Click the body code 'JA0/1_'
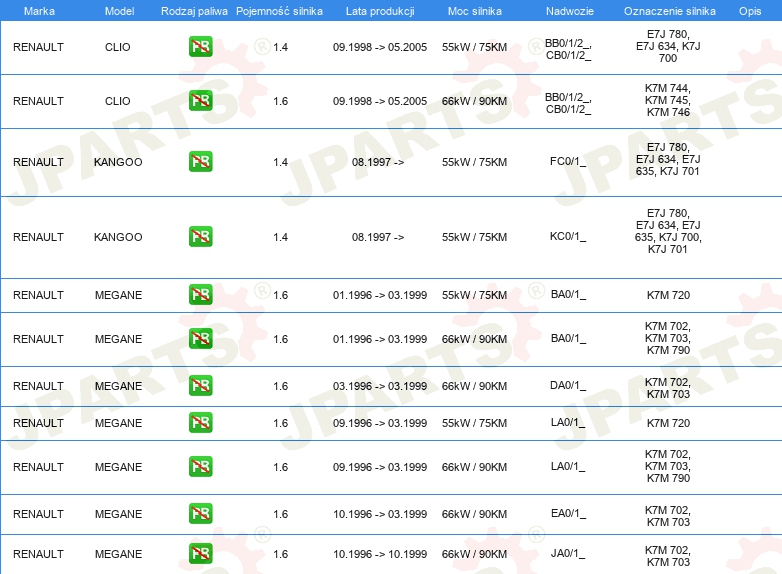782x574 pixels. coord(568,554)
